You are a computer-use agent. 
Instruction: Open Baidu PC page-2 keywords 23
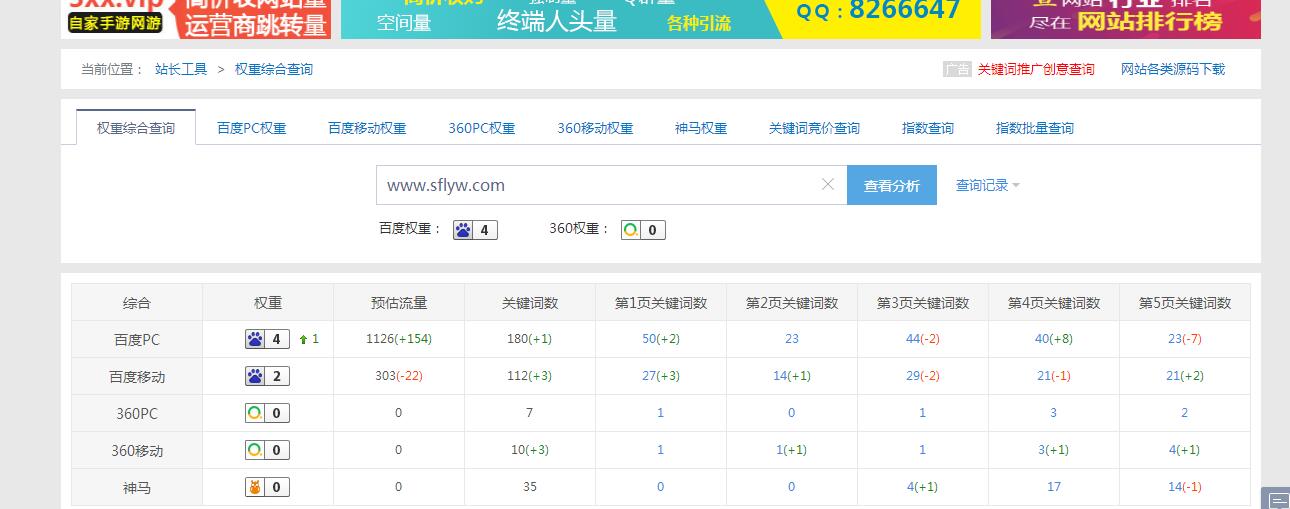coord(792,339)
